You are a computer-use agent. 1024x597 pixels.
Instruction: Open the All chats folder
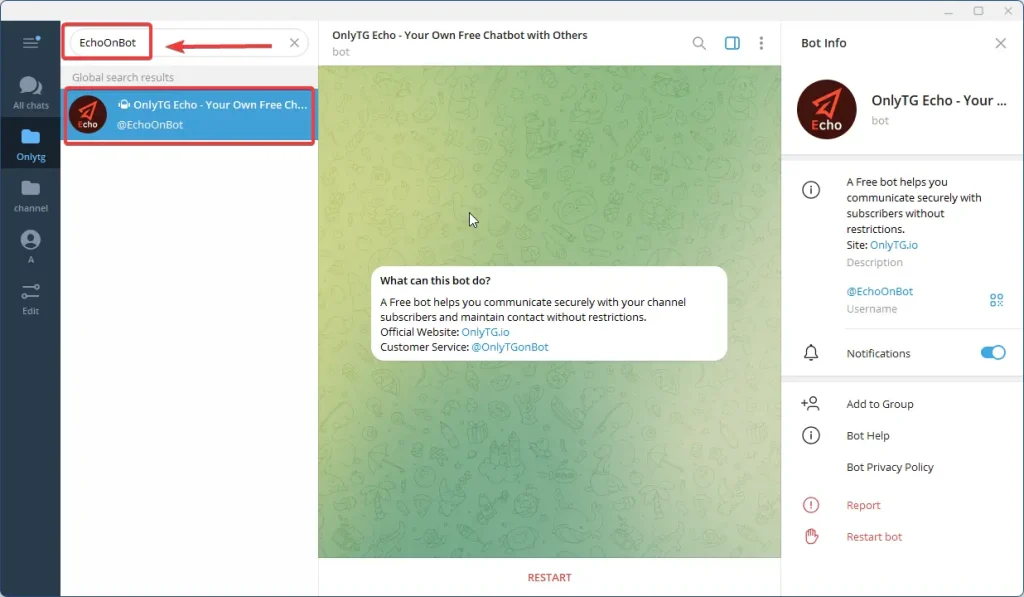tap(30, 93)
